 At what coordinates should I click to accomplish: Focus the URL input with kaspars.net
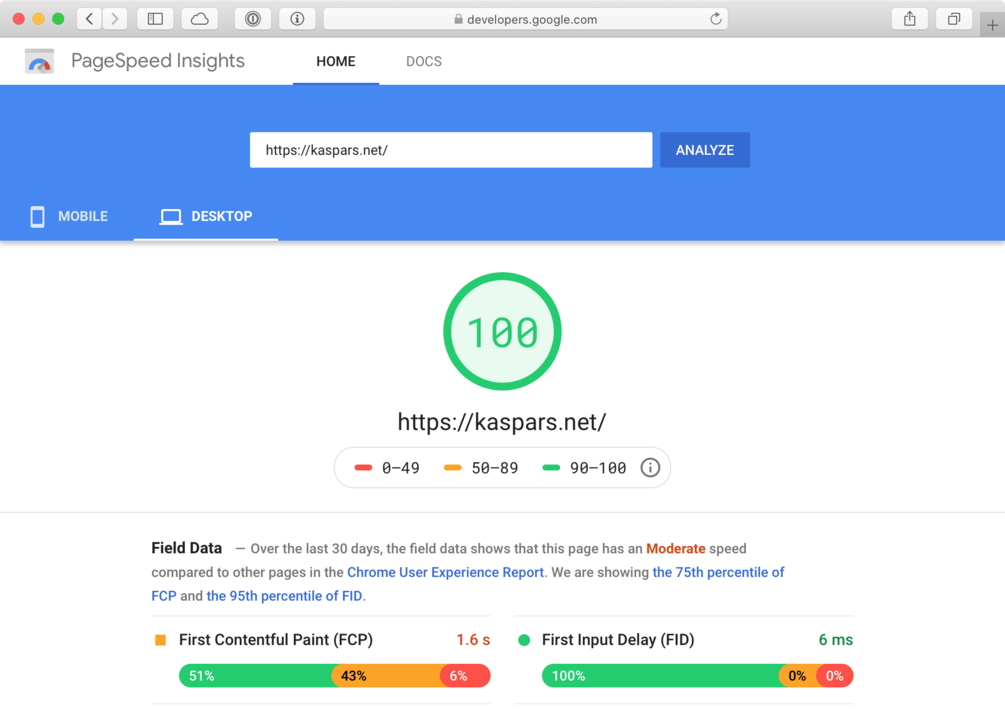coord(451,150)
